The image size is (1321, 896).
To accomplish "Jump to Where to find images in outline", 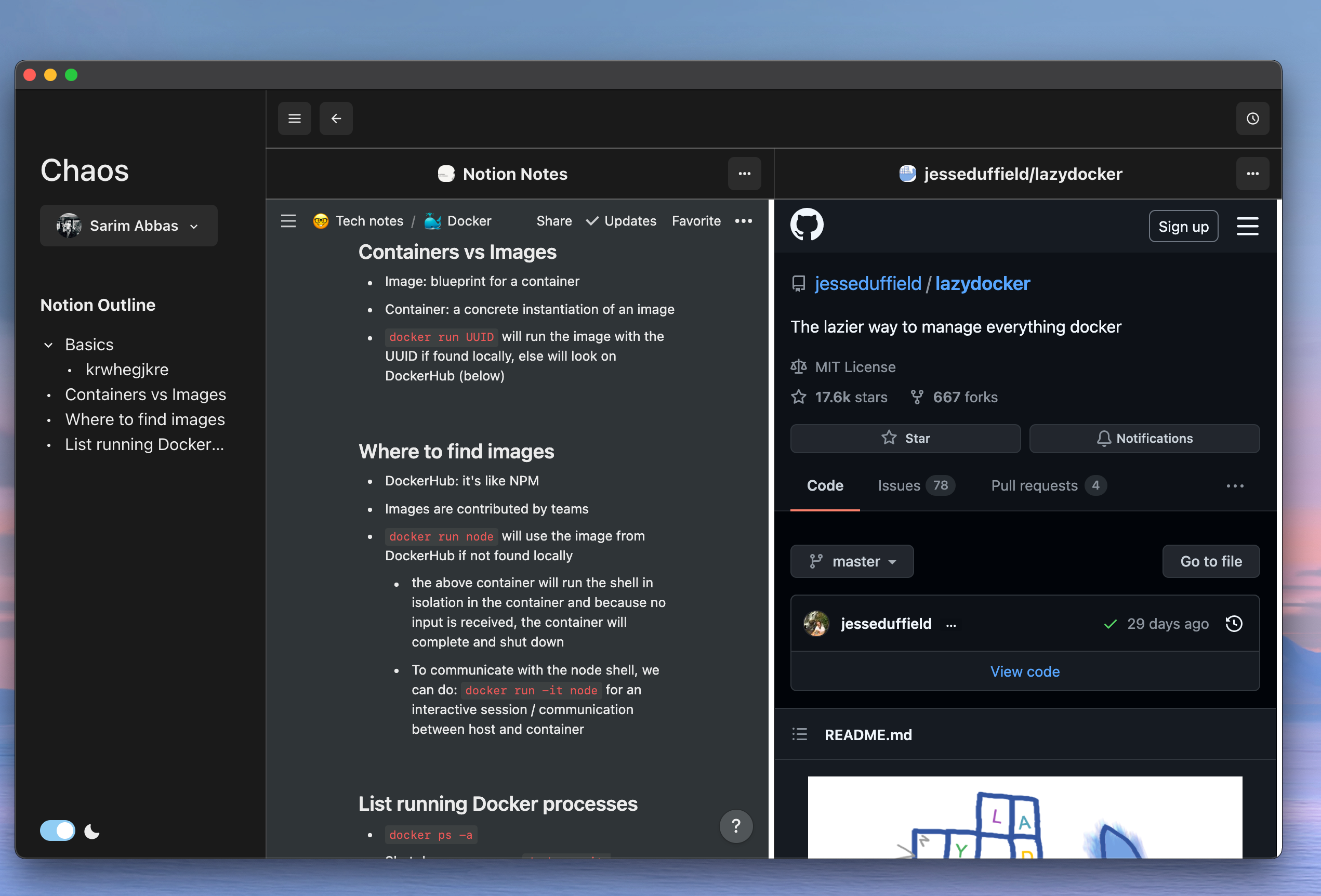I will [x=145, y=419].
